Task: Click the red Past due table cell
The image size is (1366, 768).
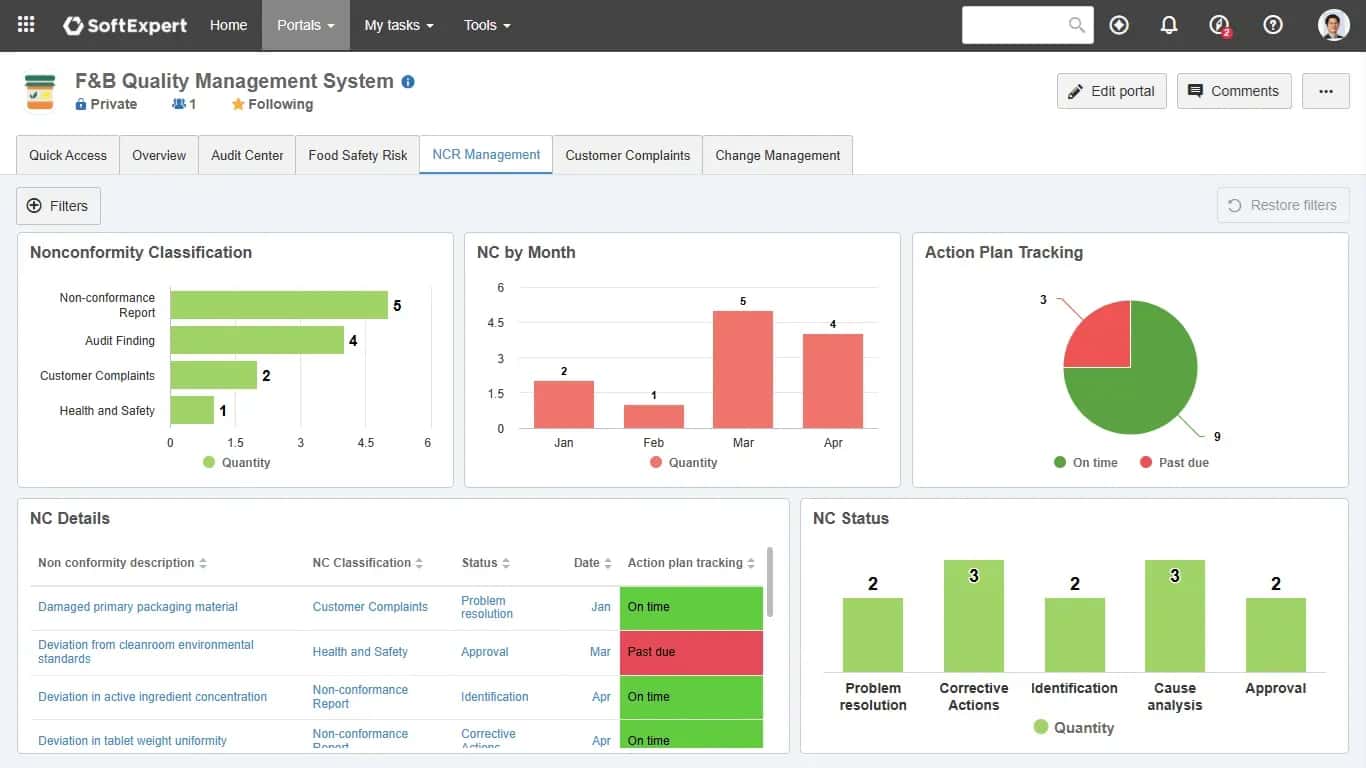Action: point(691,652)
